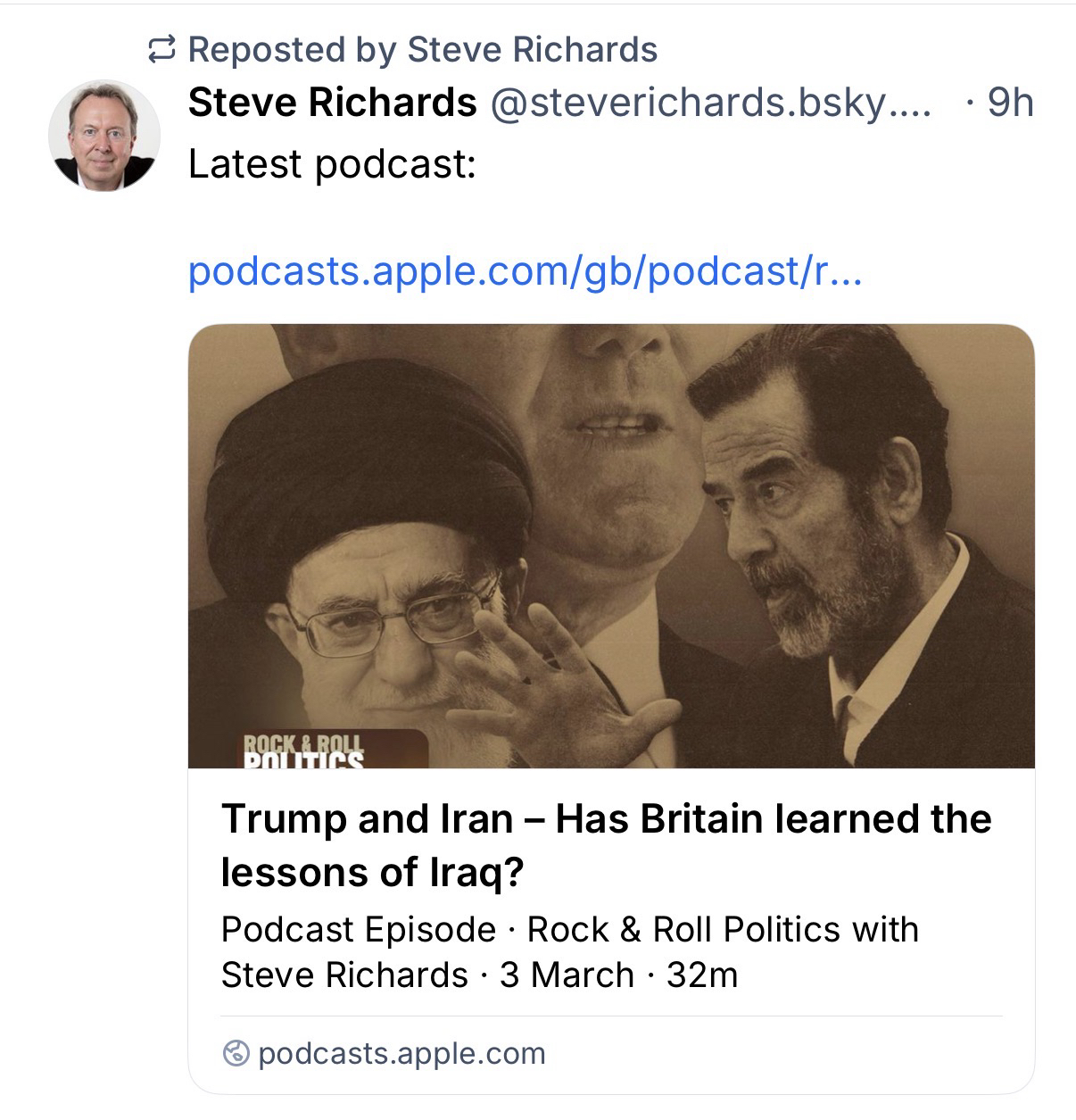Image resolution: width=1076 pixels, height=1120 pixels.
Task: Click the repost arrows icon
Action: [161, 50]
